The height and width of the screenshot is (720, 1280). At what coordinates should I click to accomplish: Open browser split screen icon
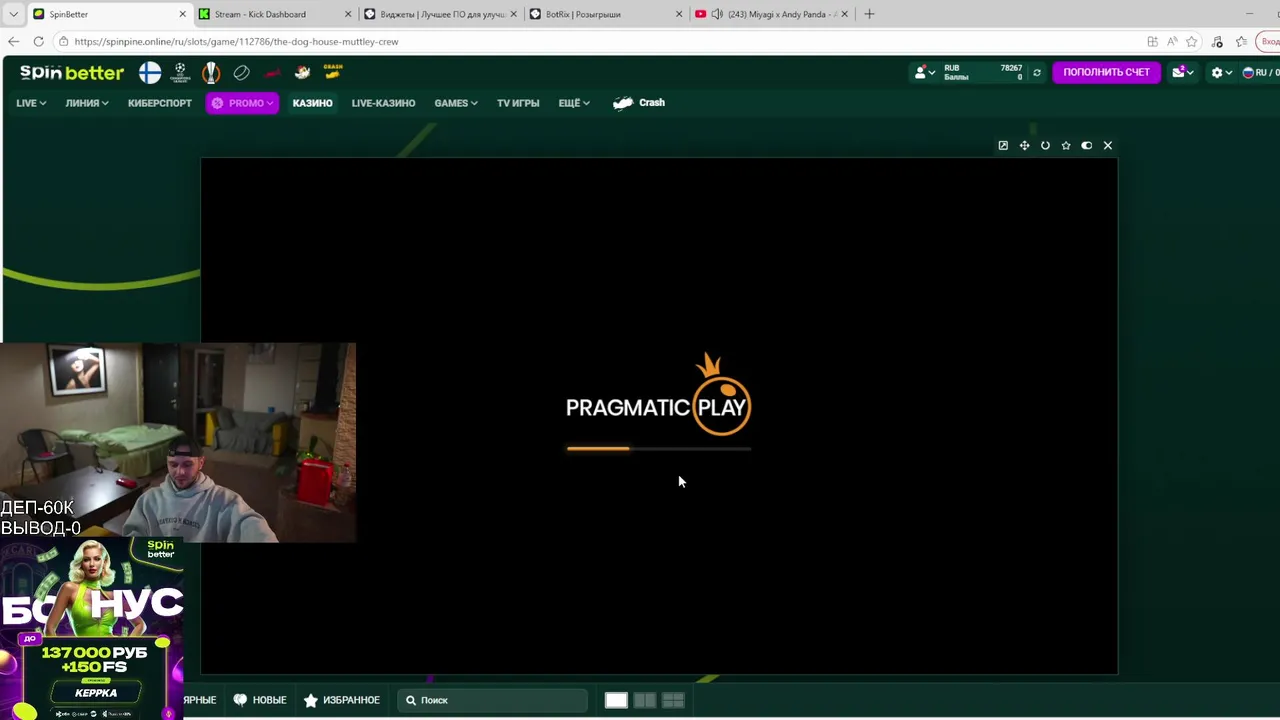(x=1153, y=41)
